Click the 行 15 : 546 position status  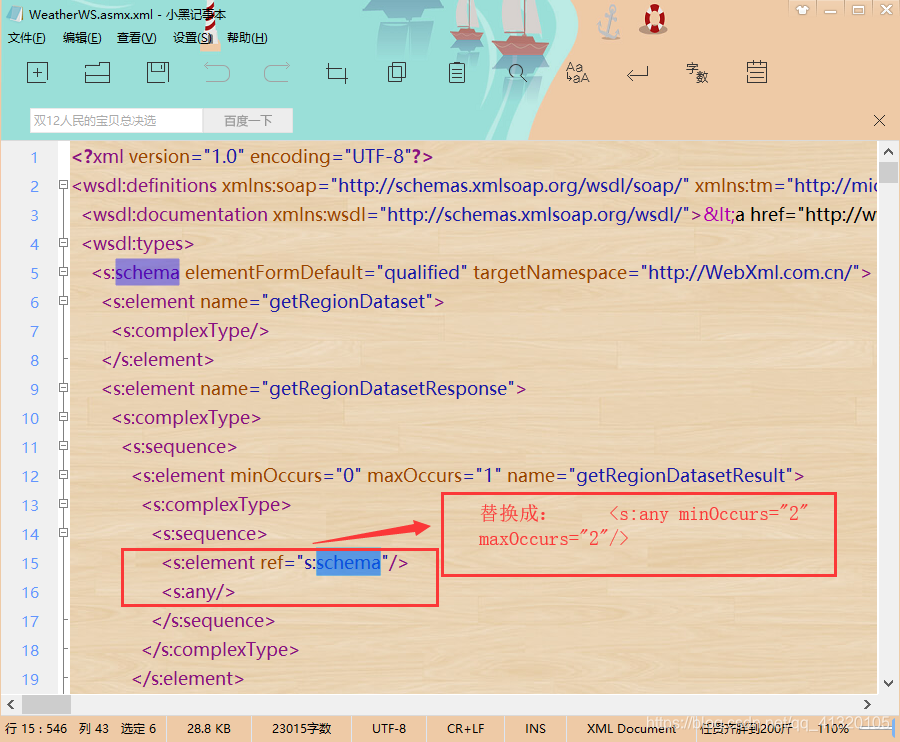click(36, 729)
